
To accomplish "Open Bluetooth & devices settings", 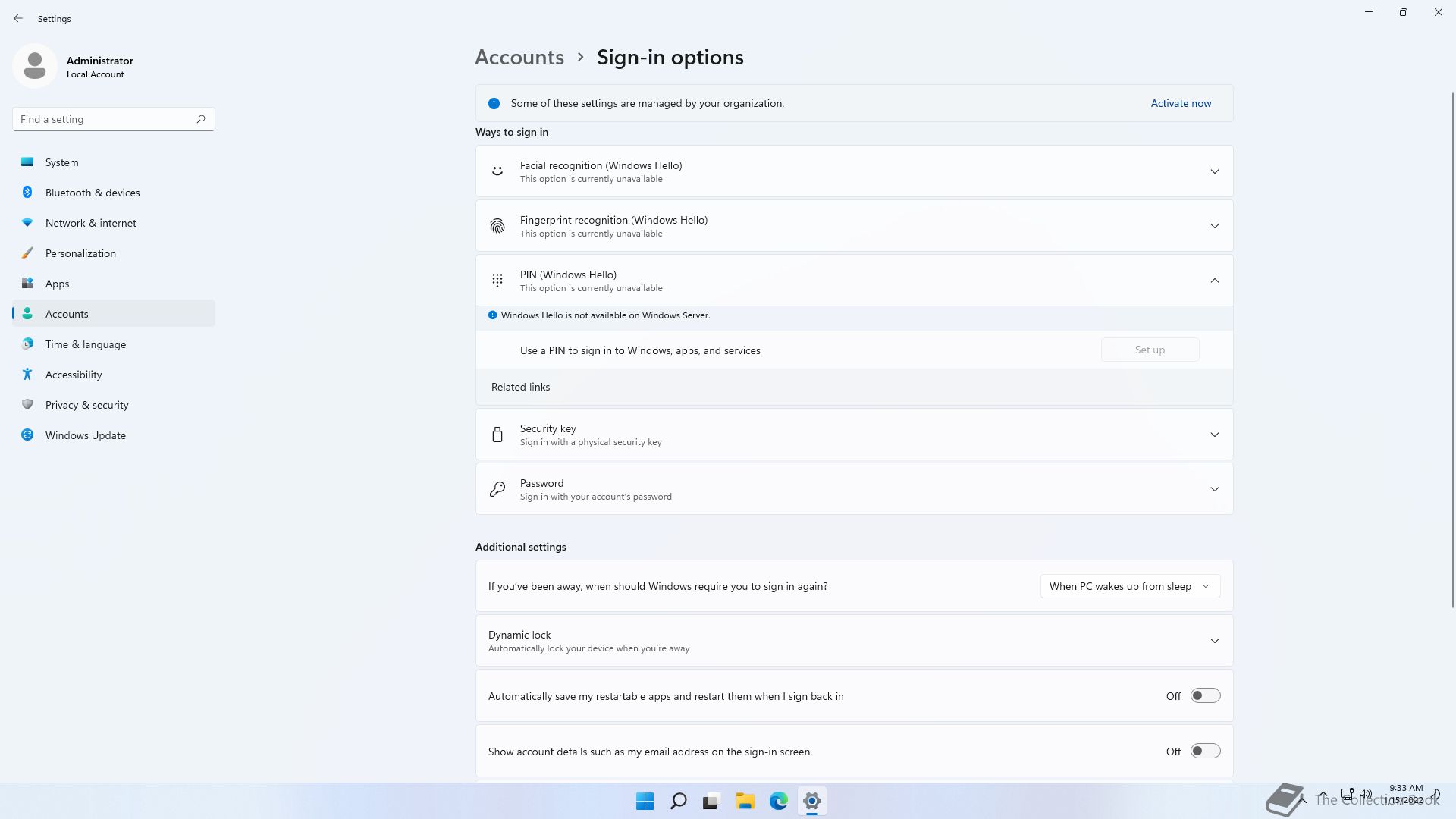I will coord(114,192).
